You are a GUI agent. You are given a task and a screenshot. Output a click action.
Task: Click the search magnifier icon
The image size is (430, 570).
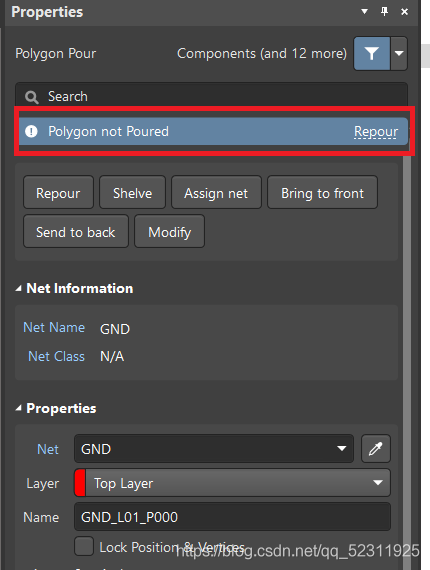pyautogui.click(x=32, y=97)
